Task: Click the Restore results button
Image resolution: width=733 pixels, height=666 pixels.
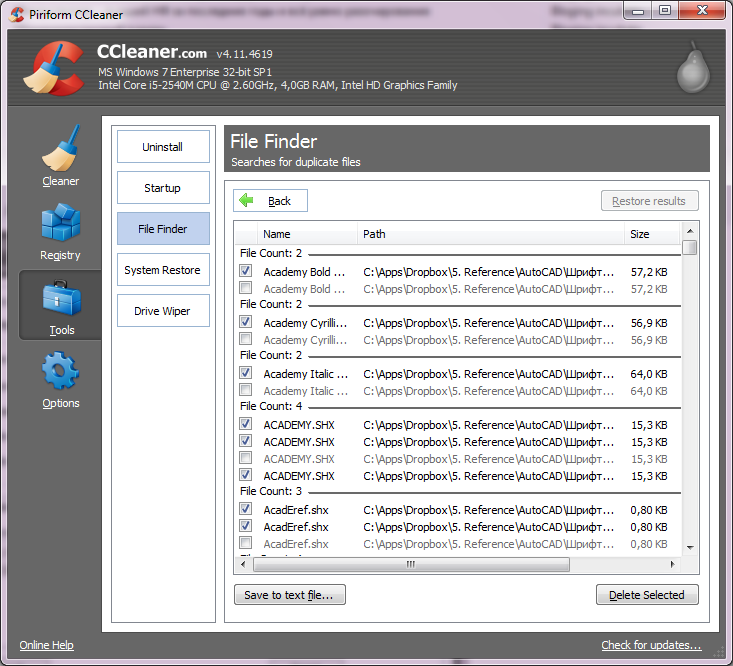Action: 650,201
